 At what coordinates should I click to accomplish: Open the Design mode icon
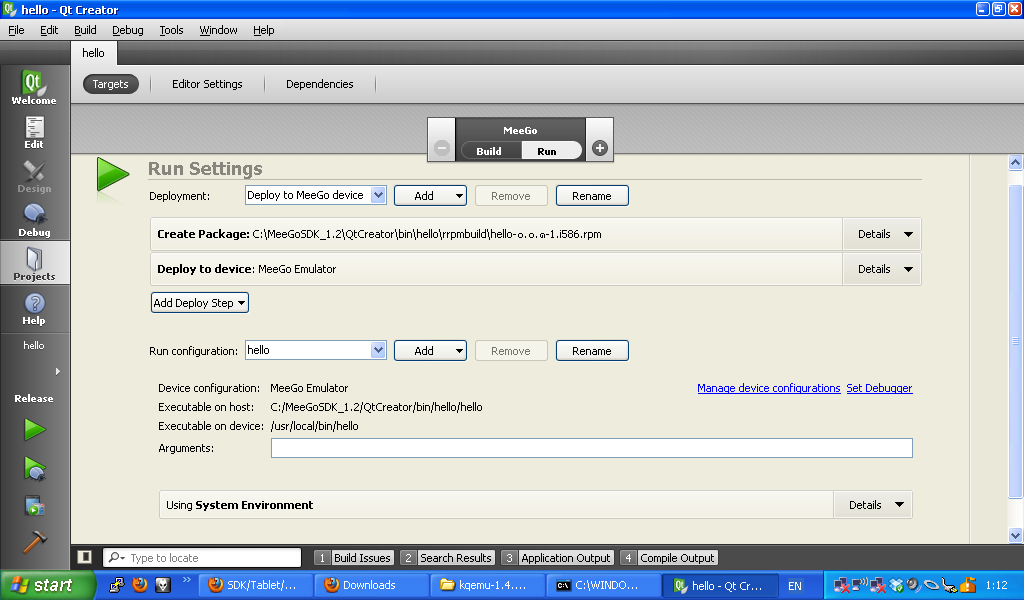coord(34,176)
